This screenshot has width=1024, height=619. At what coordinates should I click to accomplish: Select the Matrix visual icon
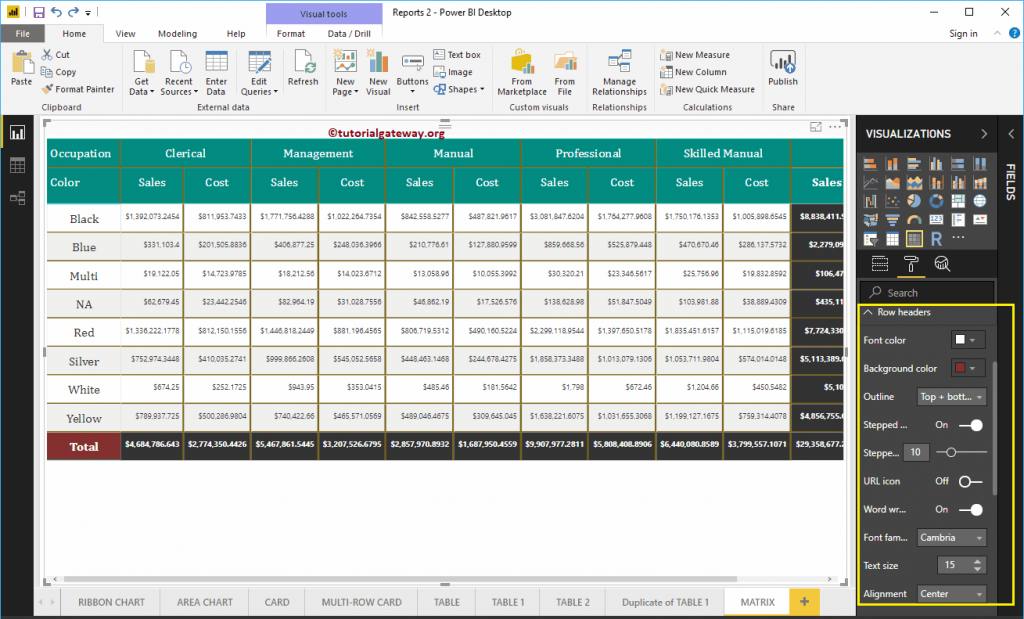pos(914,239)
